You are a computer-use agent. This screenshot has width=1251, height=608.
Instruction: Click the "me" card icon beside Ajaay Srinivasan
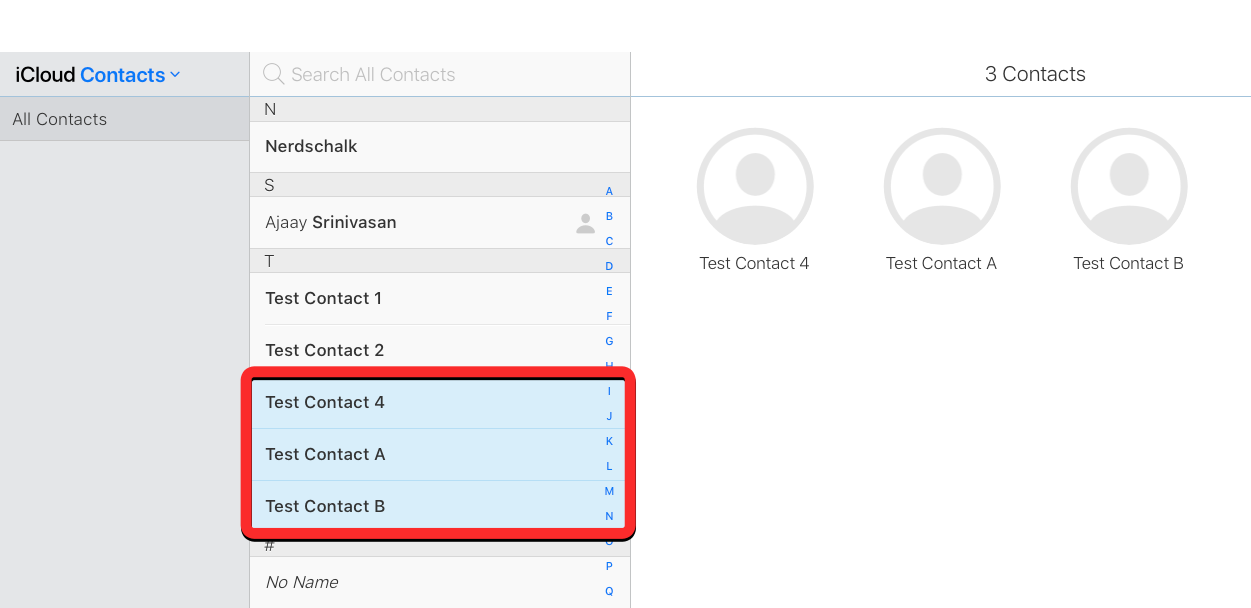[586, 223]
